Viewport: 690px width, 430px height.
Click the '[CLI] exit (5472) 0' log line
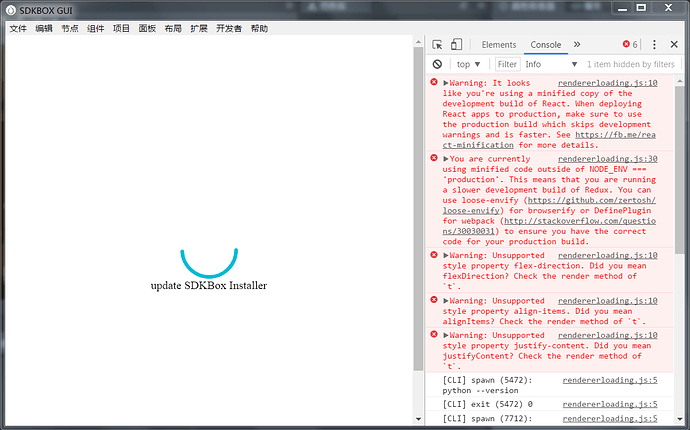click(488, 404)
